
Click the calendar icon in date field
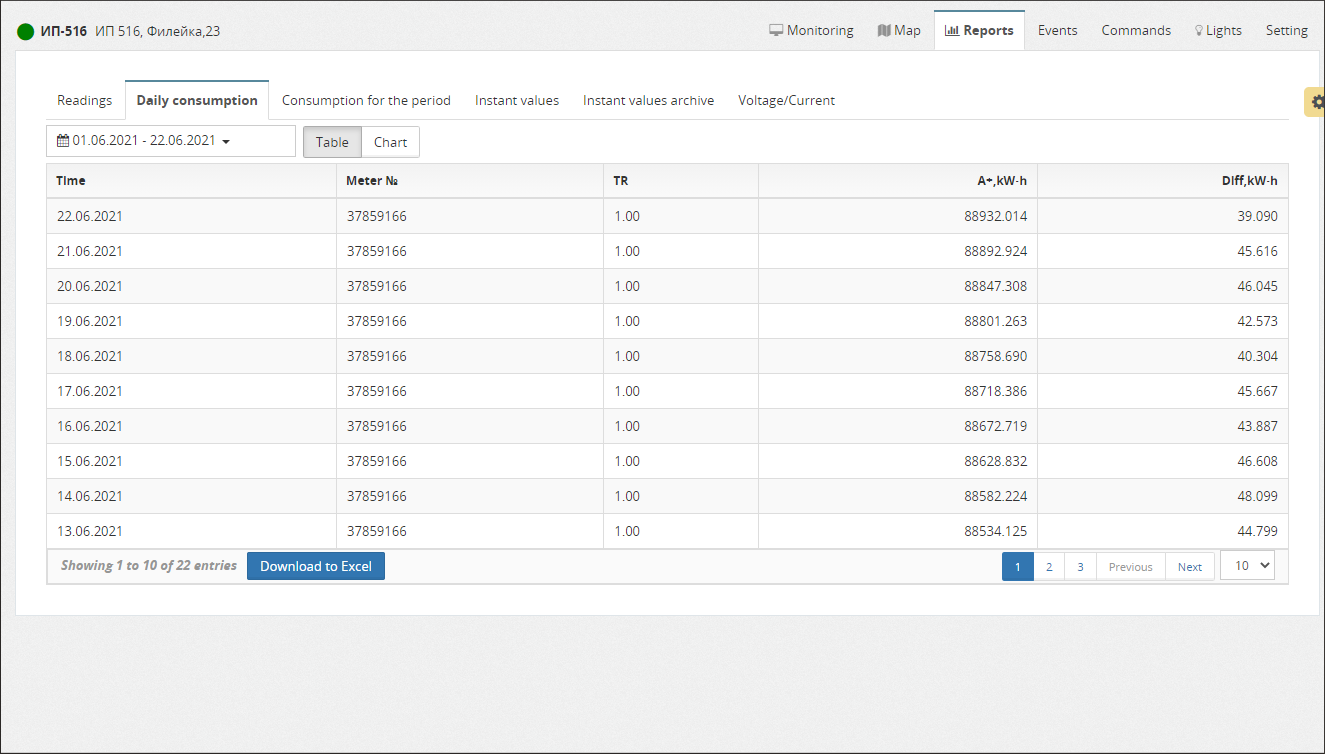tap(63, 141)
